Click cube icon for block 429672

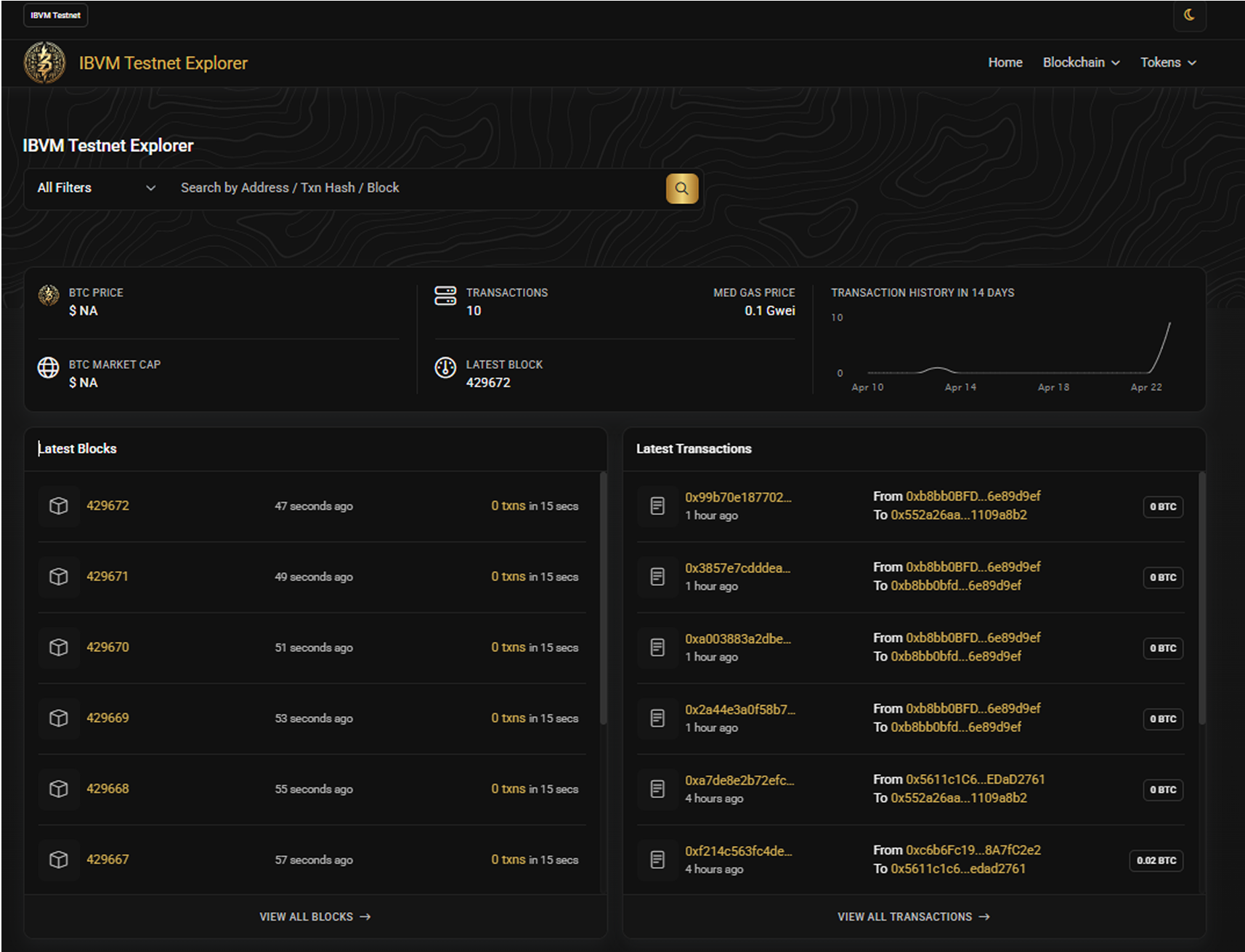point(59,506)
